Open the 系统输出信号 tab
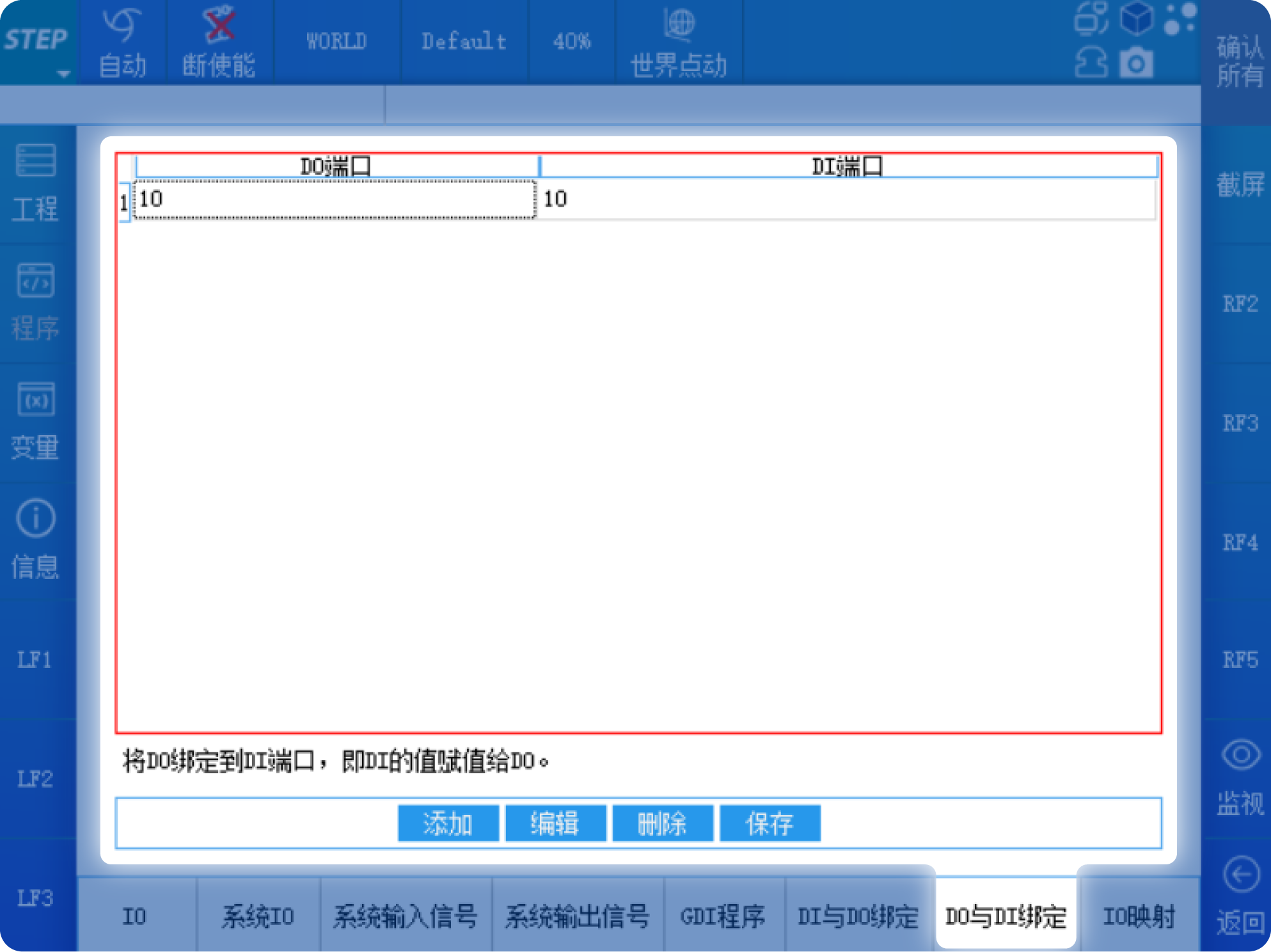The image size is (1271, 952). coord(578,916)
